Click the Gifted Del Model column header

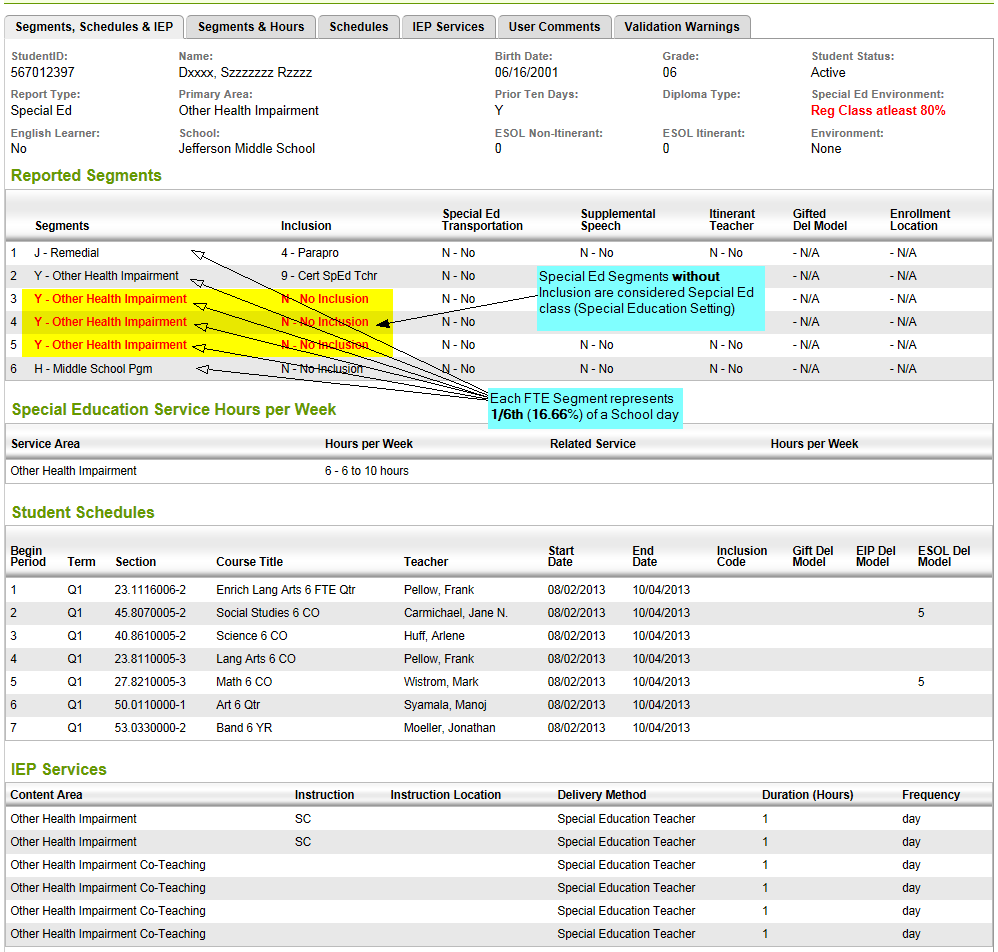point(820,220)
